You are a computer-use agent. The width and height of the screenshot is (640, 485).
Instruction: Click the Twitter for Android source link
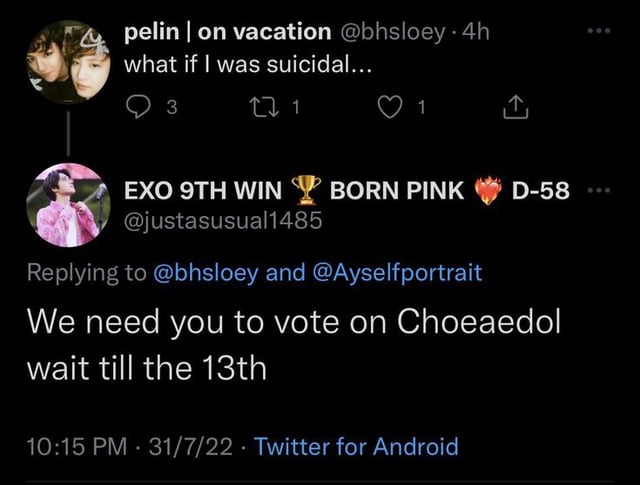(x=356, y=446)
